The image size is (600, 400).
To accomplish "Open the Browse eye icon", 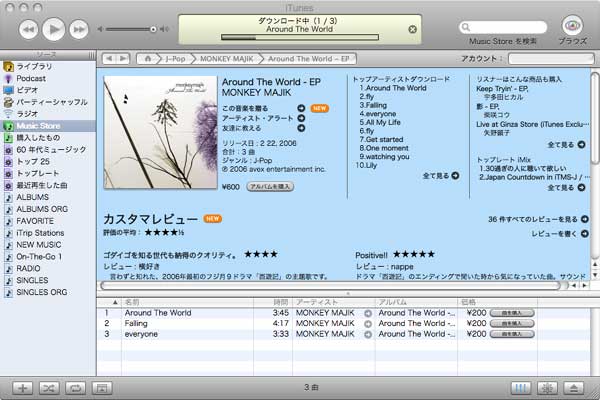I will [x=572, y=26].
